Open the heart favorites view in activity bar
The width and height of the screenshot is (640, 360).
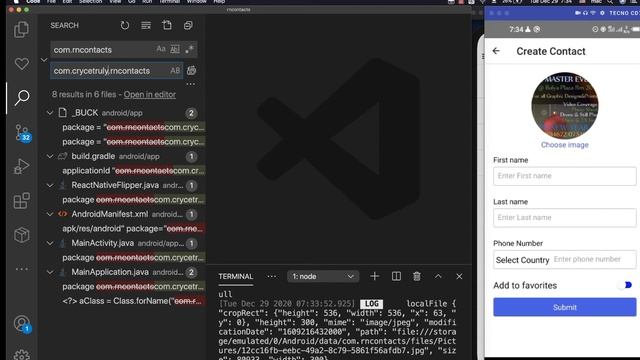(x=22, y=64)
